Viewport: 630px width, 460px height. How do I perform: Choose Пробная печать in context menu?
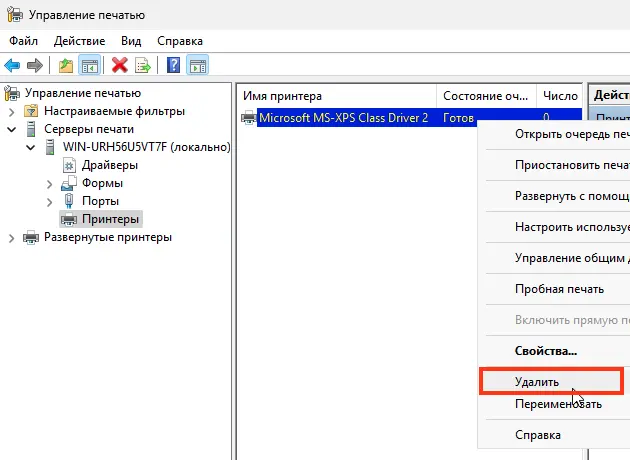pos(554,289)
